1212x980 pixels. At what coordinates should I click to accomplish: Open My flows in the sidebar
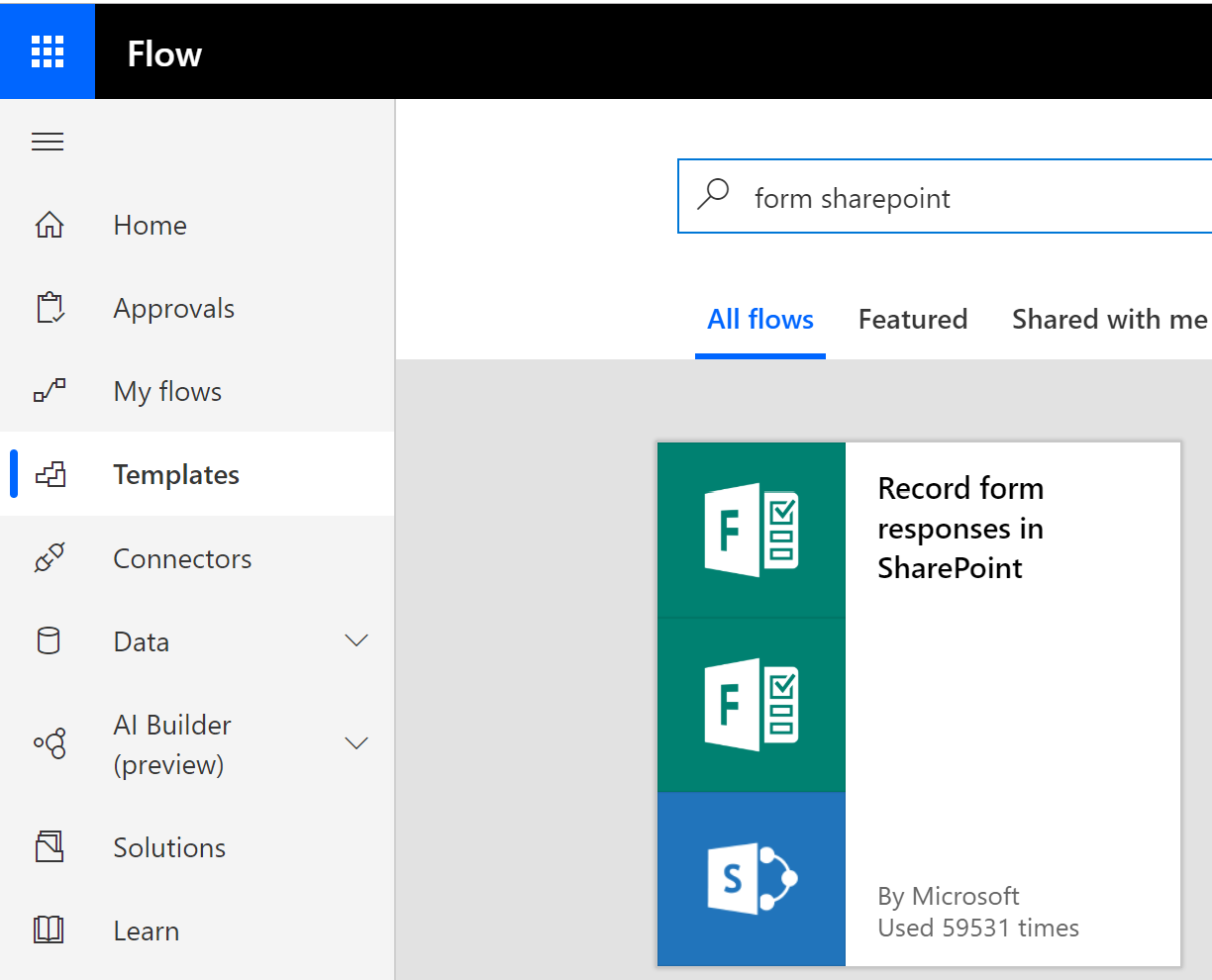[x=197, y=391]
